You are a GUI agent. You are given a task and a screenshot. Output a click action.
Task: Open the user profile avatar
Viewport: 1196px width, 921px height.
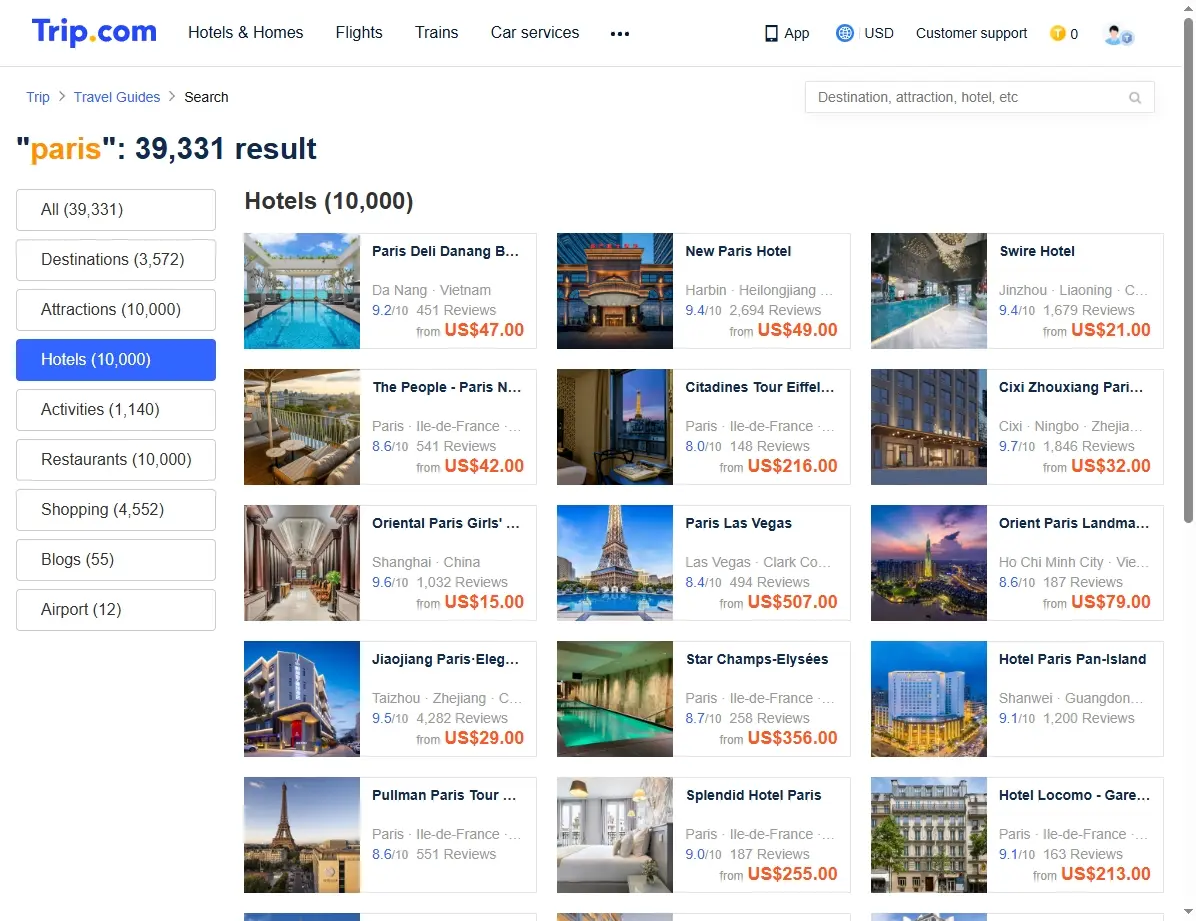(x=1118, y=34)
